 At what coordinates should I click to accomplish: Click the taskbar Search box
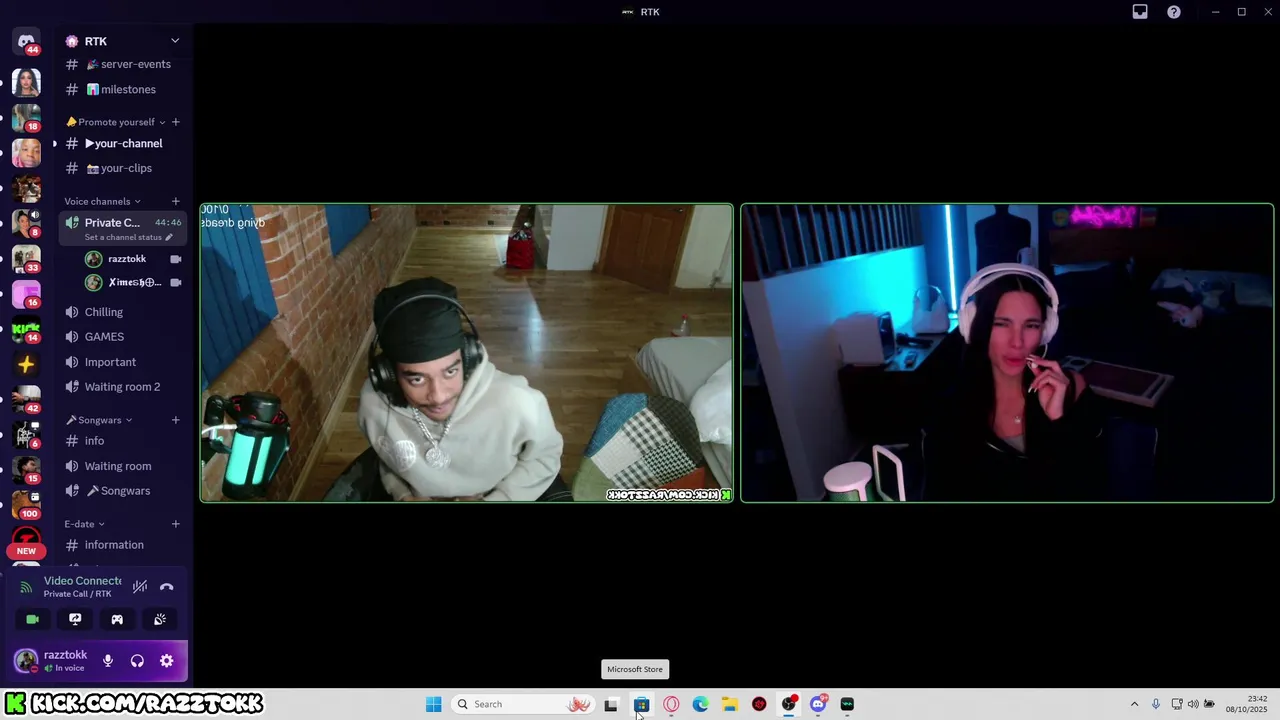(x=522, y=704)
